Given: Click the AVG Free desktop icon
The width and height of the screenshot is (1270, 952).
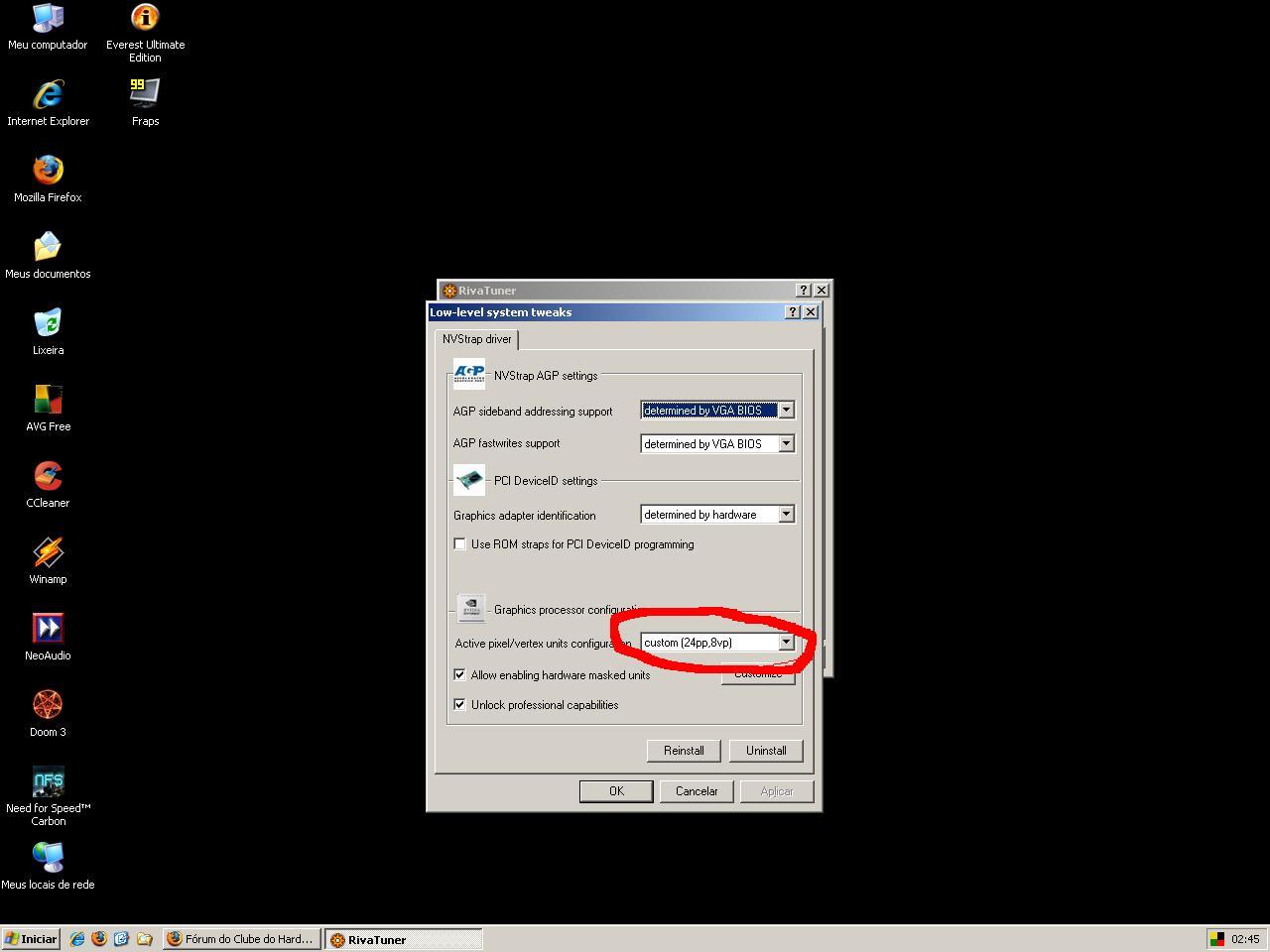Looking at the screenshot, I should click(x=48, y=408).
